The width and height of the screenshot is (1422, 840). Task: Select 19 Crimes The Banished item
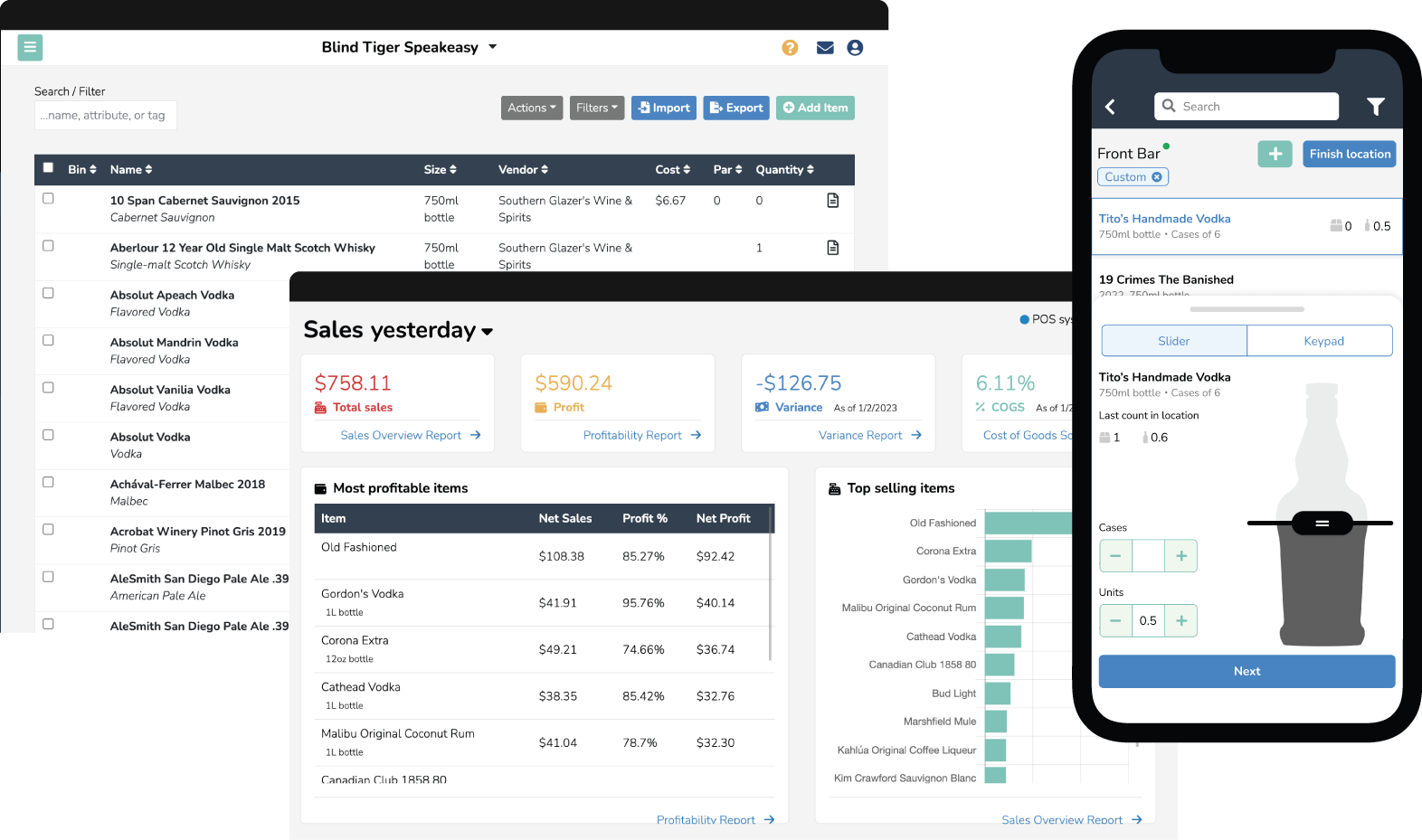pyautogui.click(x=1166, y=280)
